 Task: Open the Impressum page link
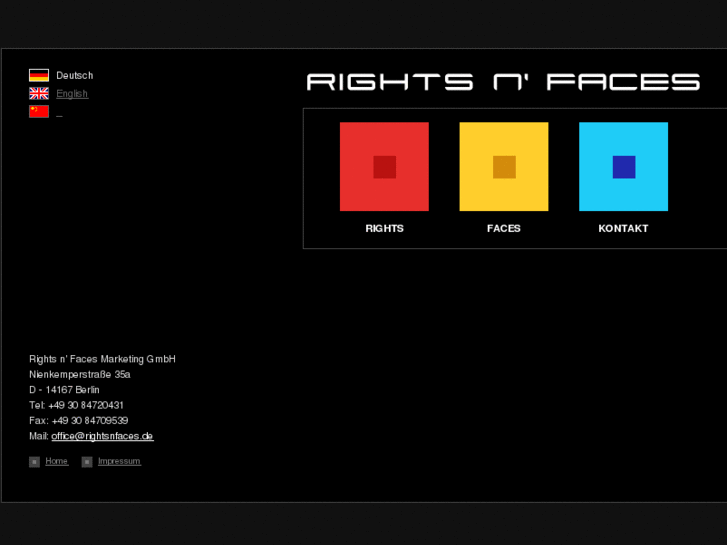(119, 461)
